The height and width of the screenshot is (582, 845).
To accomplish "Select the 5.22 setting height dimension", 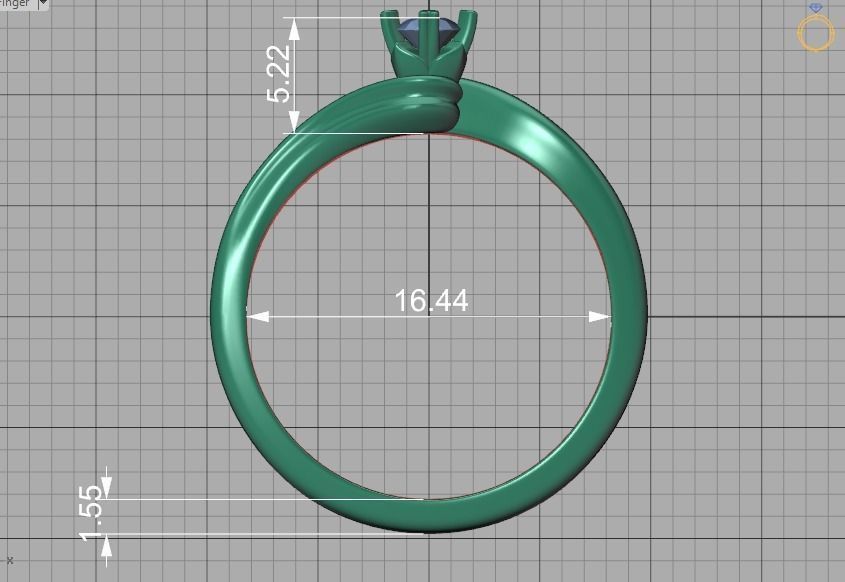I will 279,74.
